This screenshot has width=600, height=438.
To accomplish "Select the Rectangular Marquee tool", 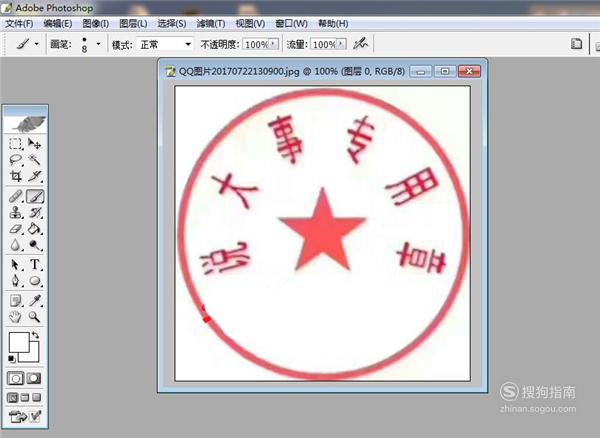I will pyautogui.click(x=16, y=144).
